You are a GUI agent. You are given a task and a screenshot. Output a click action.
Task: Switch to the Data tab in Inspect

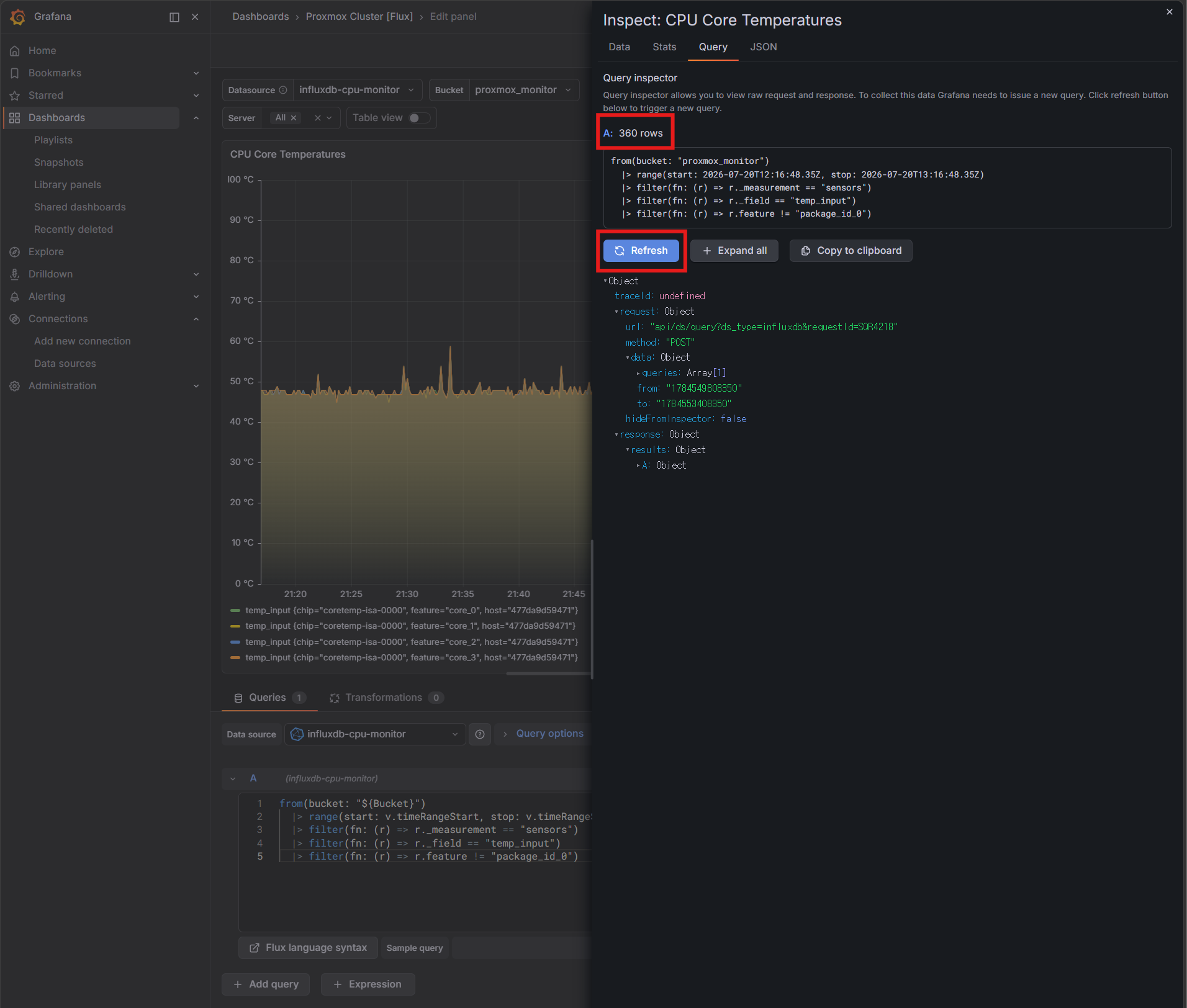pos(619,47)
